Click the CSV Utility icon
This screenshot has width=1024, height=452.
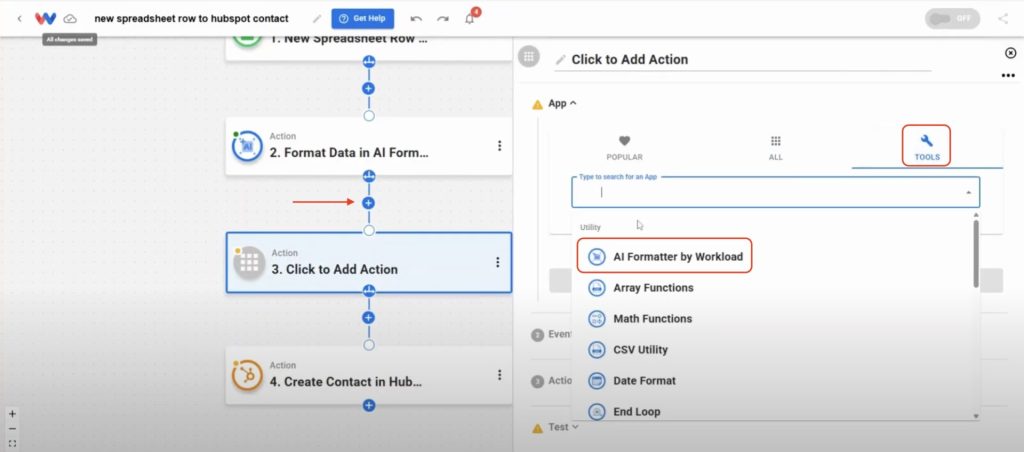(597, 350)
